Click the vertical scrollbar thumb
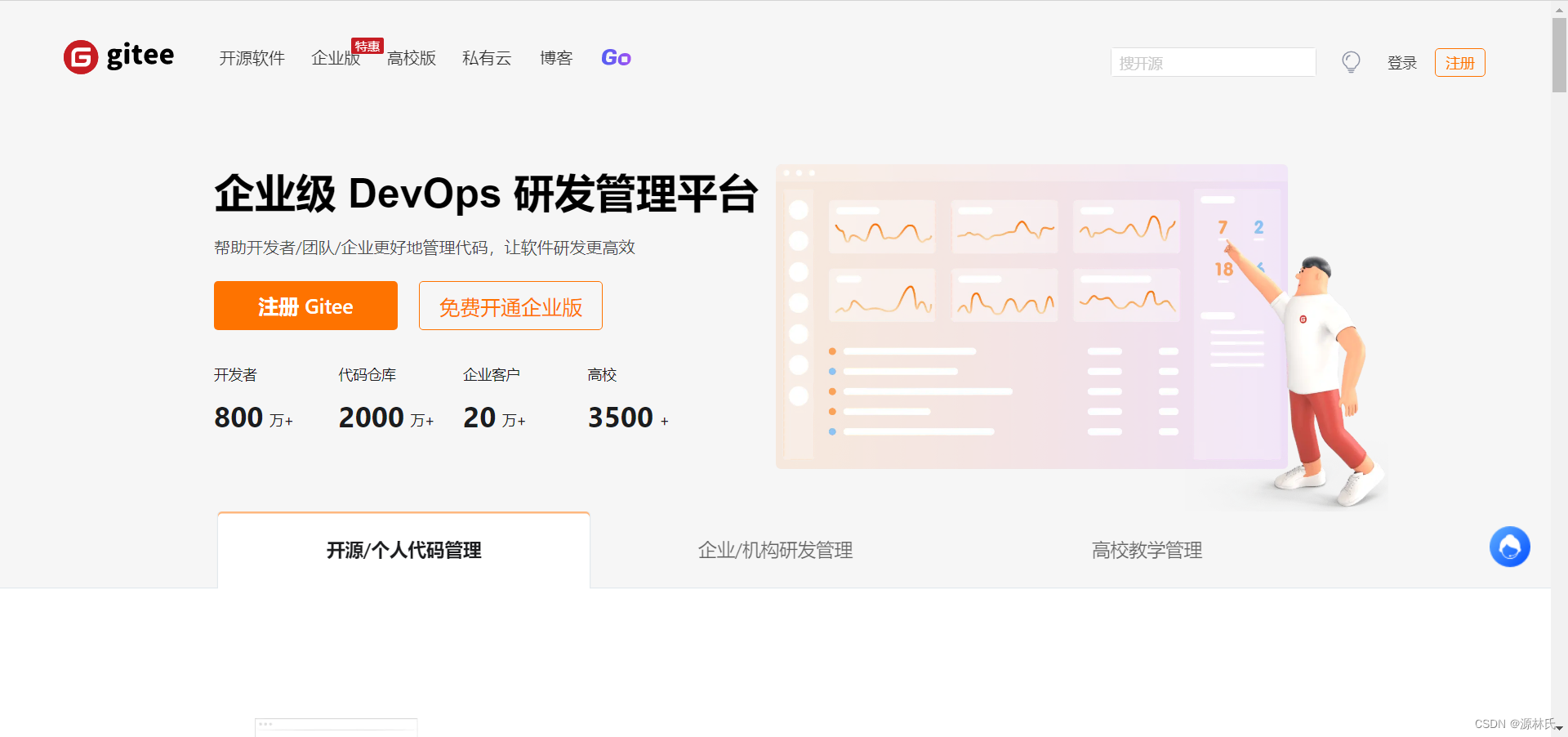Viewport: 1568px width, 737px height. point(1559,54)
